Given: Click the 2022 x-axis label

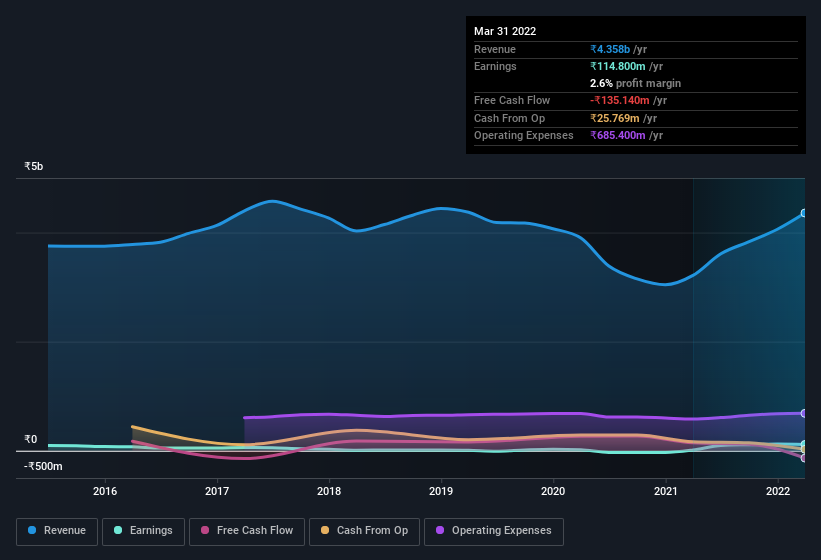Looking at the screenshot, I should click(778, 491).
